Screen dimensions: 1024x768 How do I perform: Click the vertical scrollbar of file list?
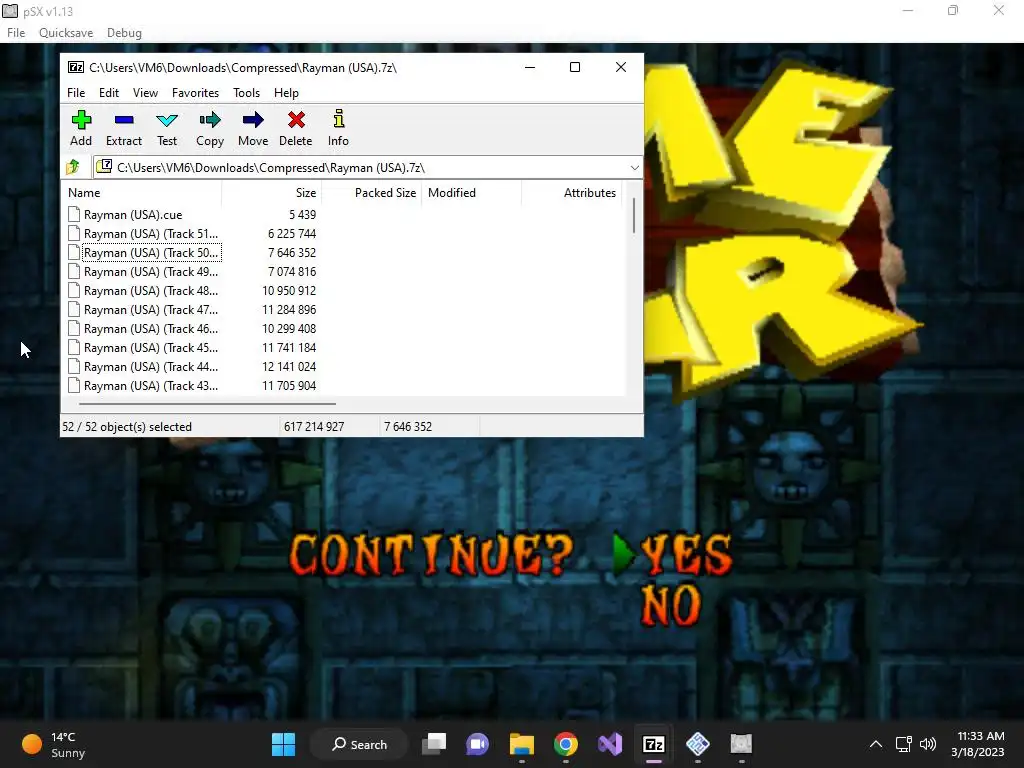tap(633, 216)
